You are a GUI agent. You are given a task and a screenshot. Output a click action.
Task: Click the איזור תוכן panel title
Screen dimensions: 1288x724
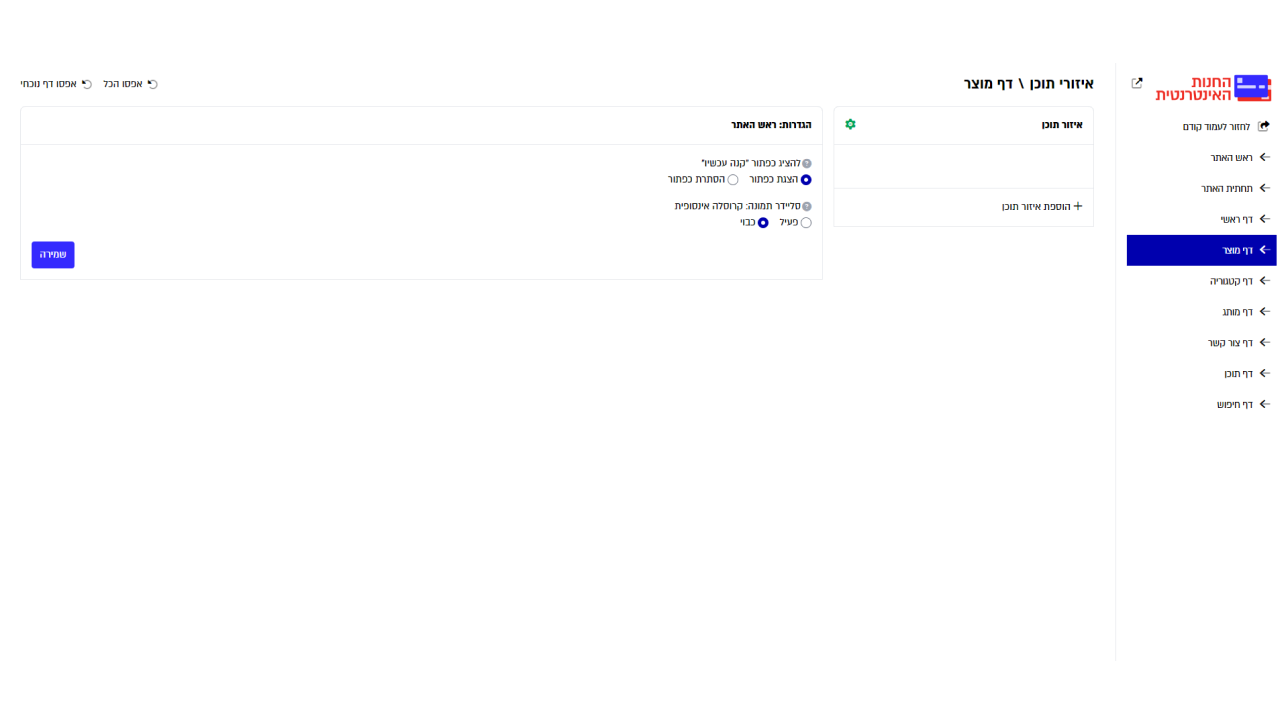point(1062,125)
